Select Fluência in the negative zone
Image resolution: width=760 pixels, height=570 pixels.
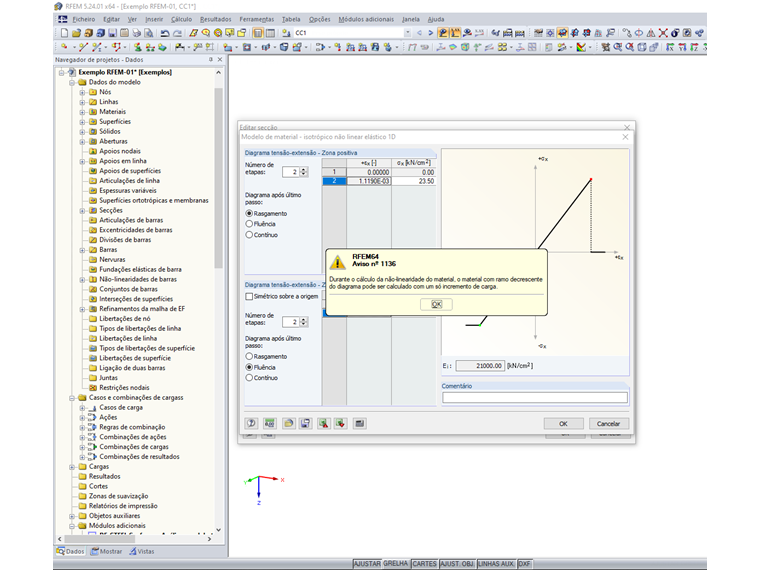pos(249,367)
